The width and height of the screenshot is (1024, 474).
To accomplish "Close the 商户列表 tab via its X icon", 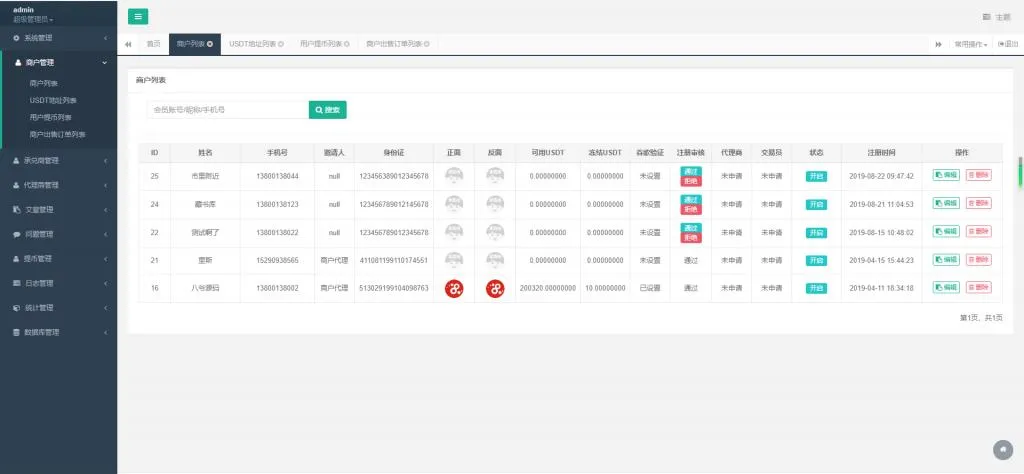I will (x=210, y=44).
